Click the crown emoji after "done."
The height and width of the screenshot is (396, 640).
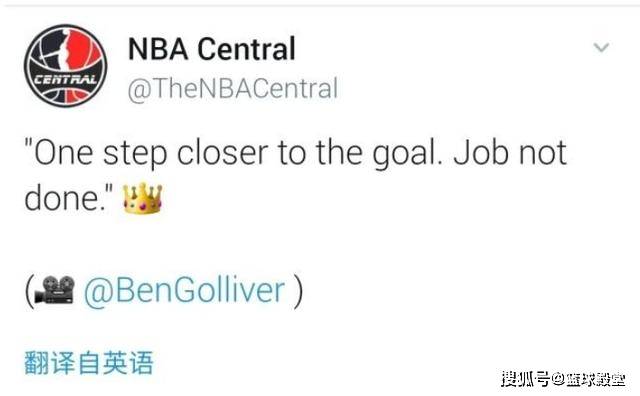(x=142, y=198)
